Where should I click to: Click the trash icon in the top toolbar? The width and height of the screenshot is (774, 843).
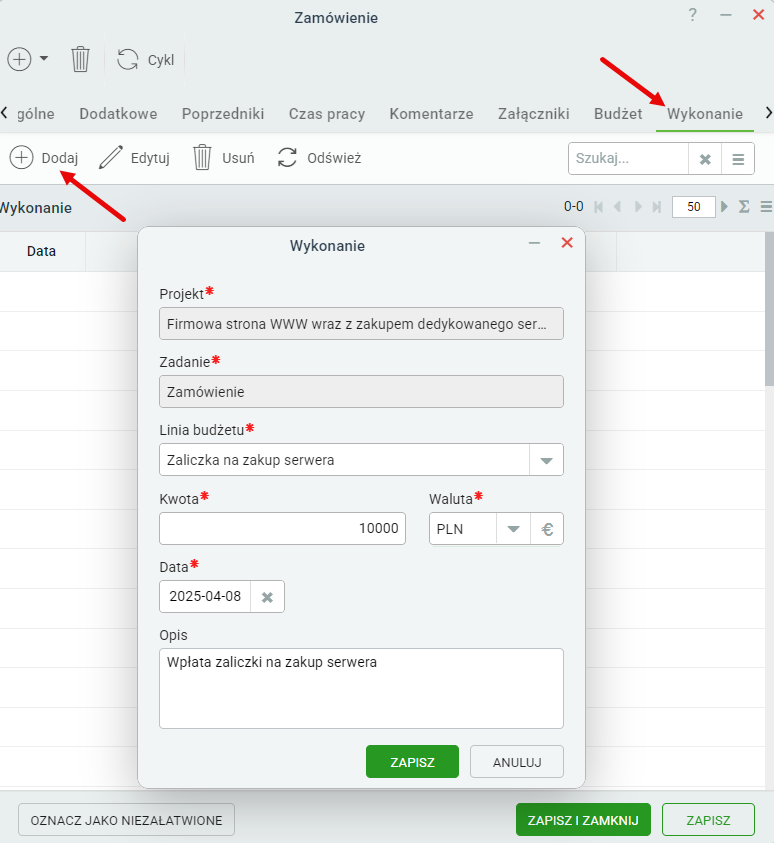pyautogui.click(x=80, y=59)
